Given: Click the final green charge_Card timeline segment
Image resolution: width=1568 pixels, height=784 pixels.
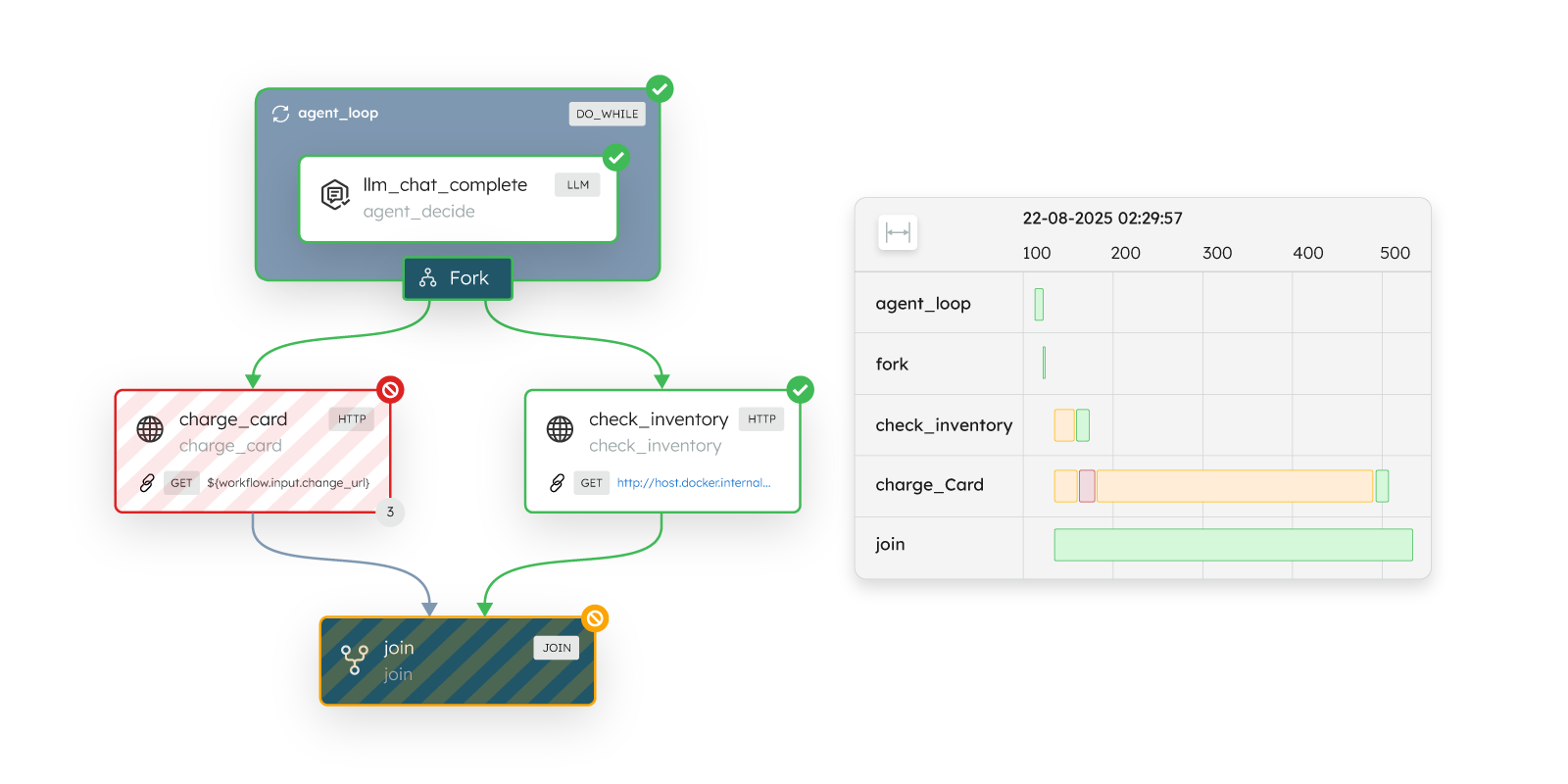Looking at the screenshot, I should [x=1382, y=486].
